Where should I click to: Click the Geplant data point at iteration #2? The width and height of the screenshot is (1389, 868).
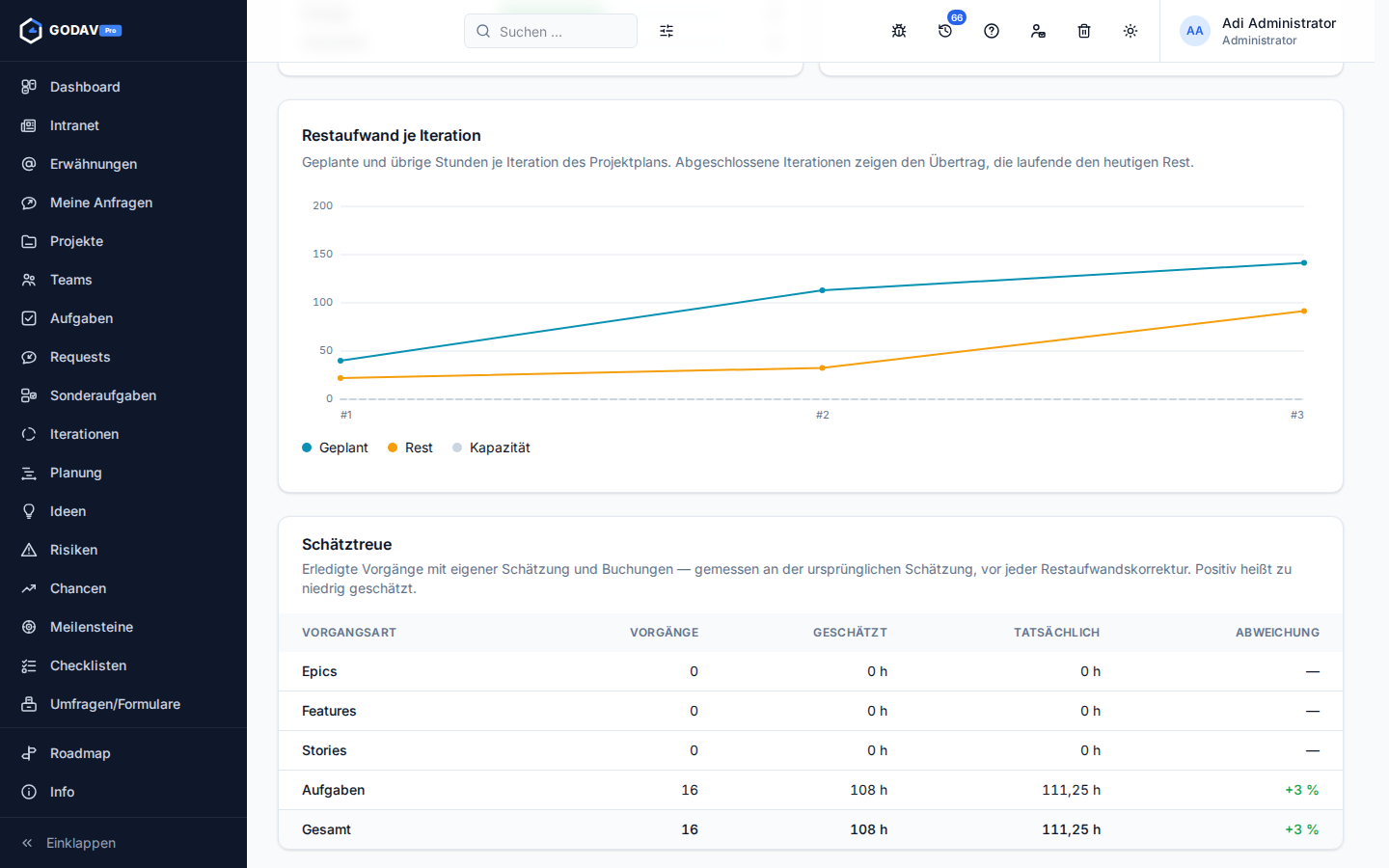[x=822, y=290]
